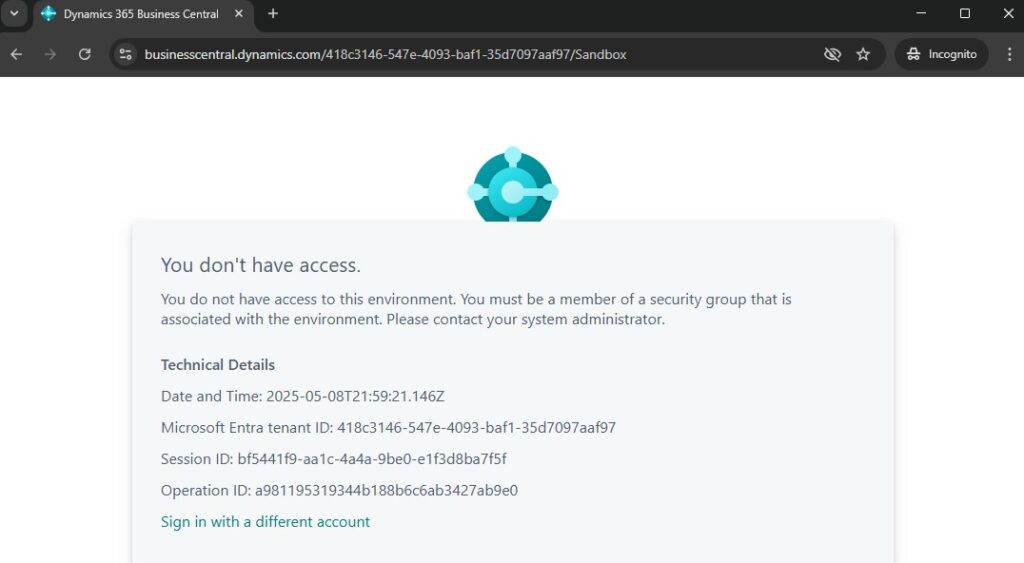Toggle the third-party cookies blocked eye icon
The height and width of the screenshot is (563, 1024).
tap(832, 54)
